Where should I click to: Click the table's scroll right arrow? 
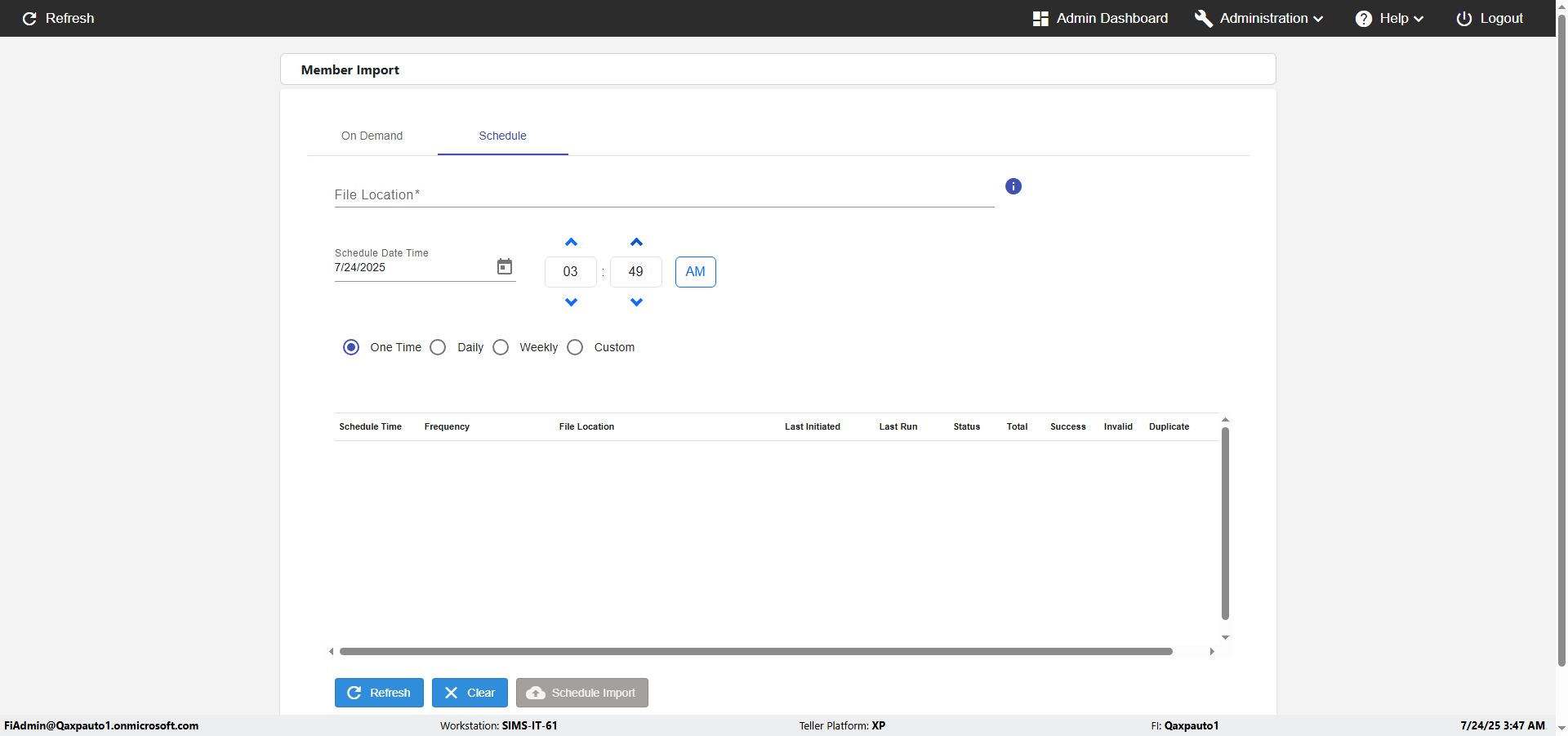[x=1212, y=652]
